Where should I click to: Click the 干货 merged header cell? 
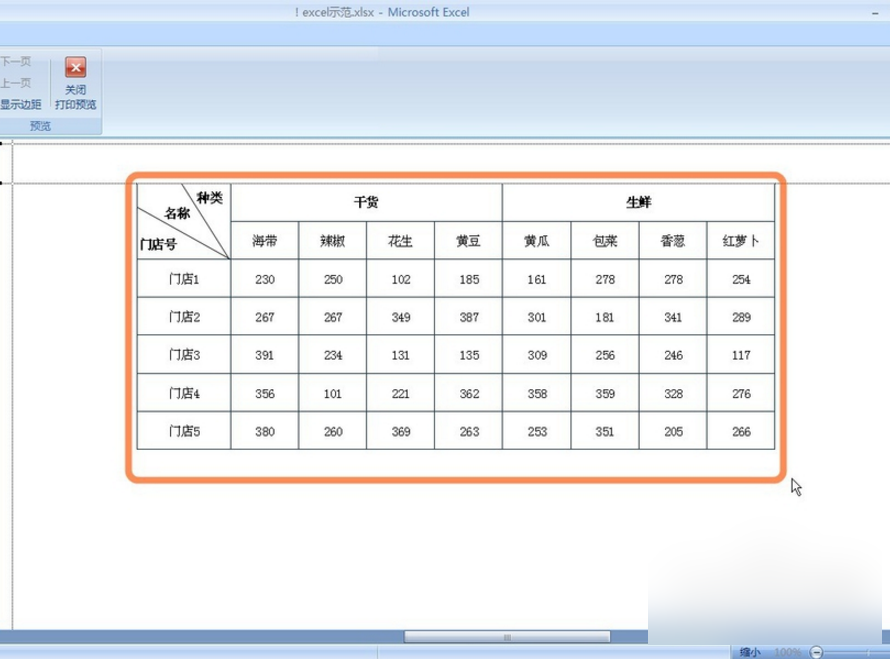367,202
